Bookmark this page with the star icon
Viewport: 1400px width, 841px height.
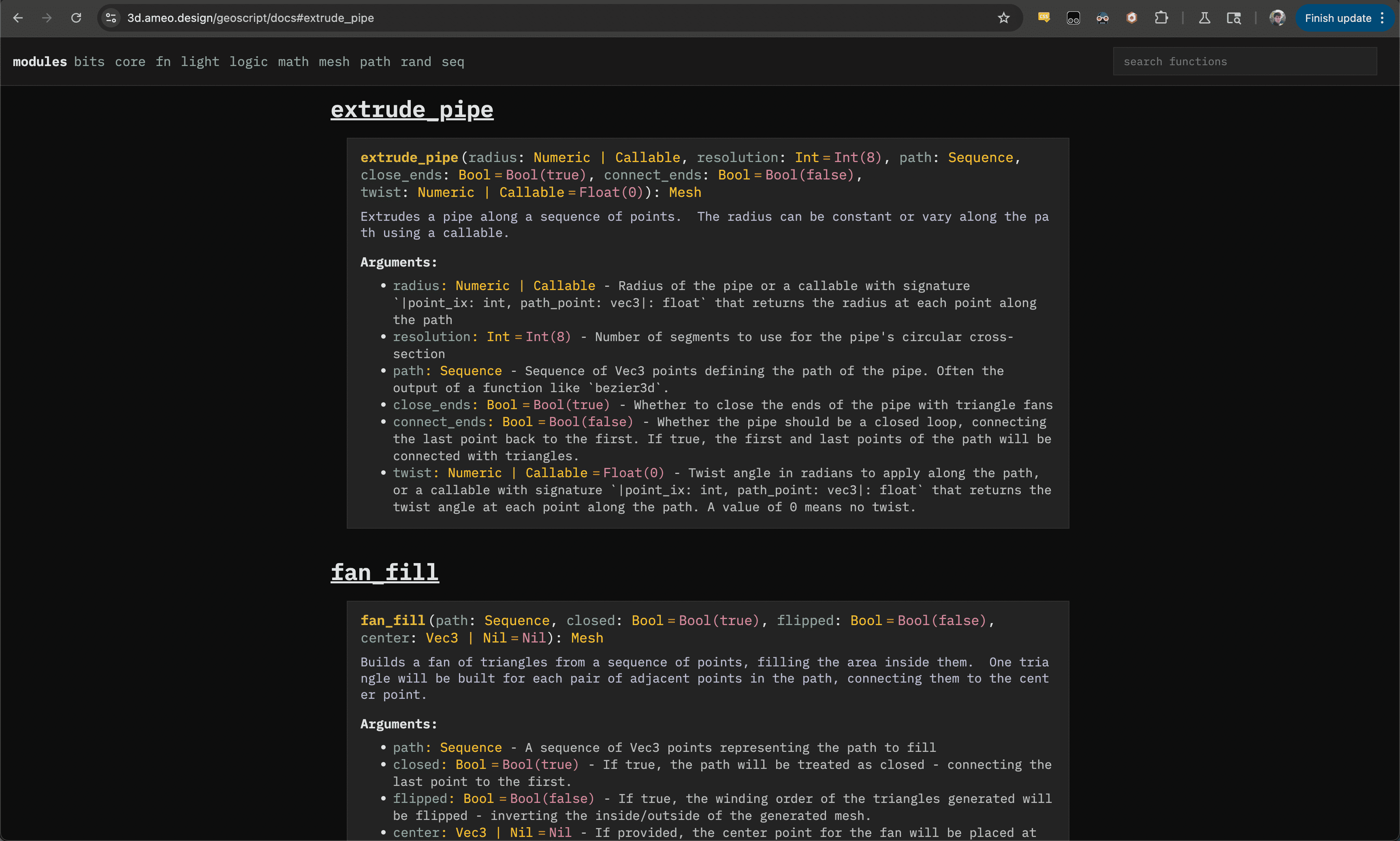pos(1003,18)
